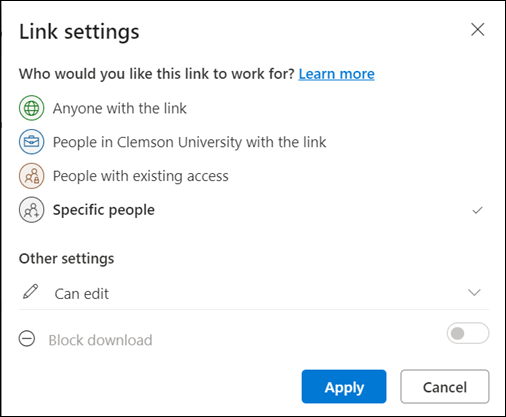Viewport: 506px width, 417px height.
Task: Click the checkmark beside Specific people
Action: pyautogui.click(x=477, y=210)
